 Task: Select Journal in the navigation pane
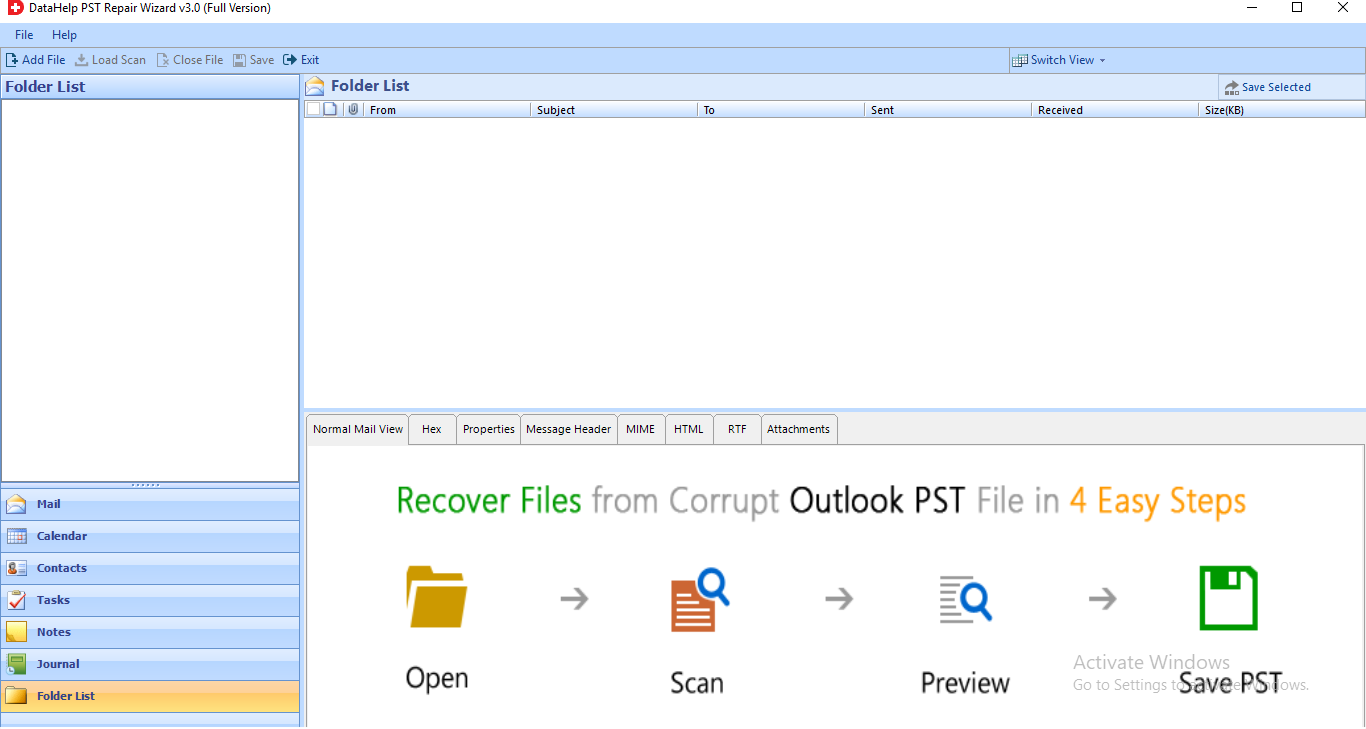(x=150, y=664)
